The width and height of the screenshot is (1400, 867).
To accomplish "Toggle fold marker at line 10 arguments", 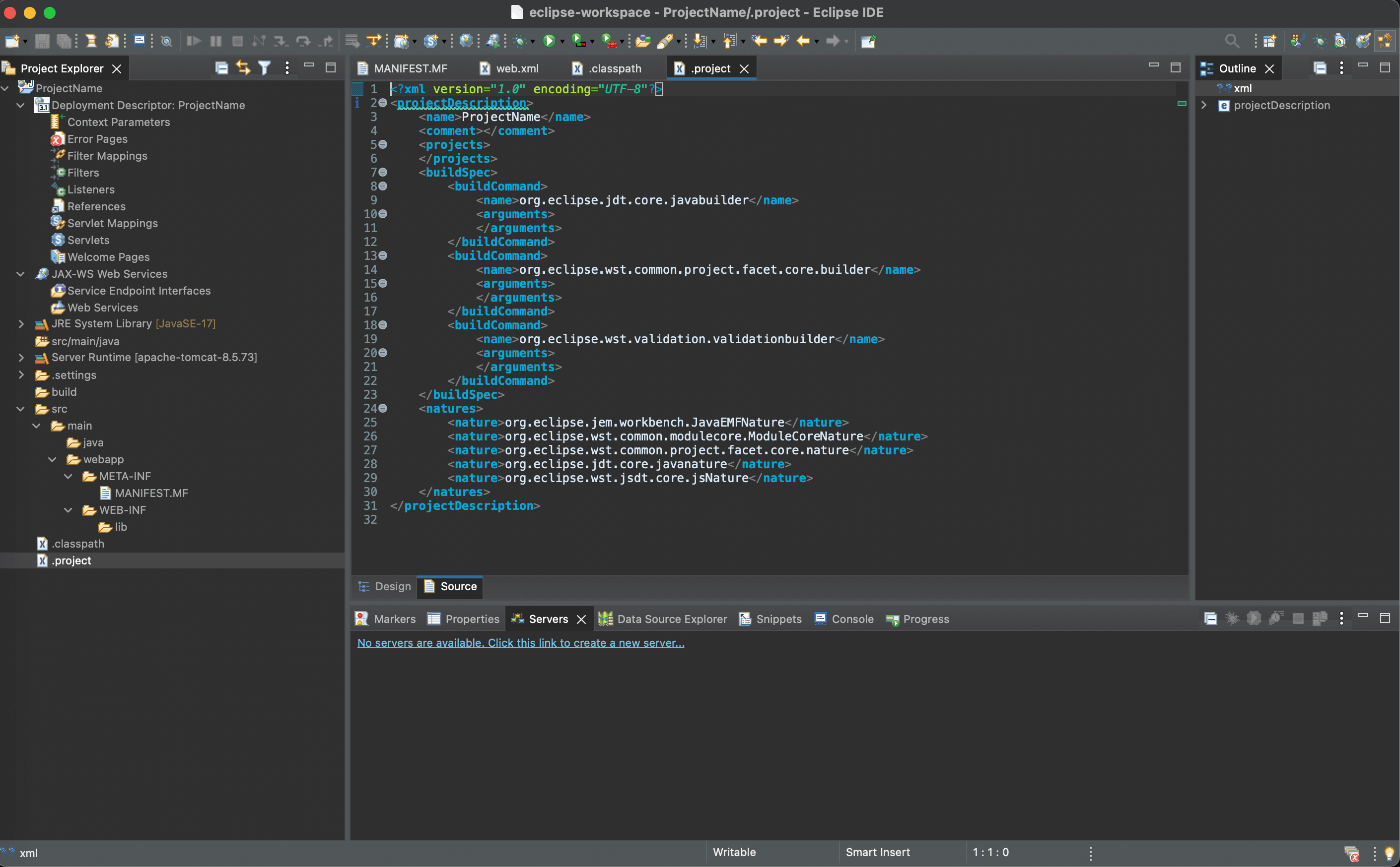I will tap(383, 214).
